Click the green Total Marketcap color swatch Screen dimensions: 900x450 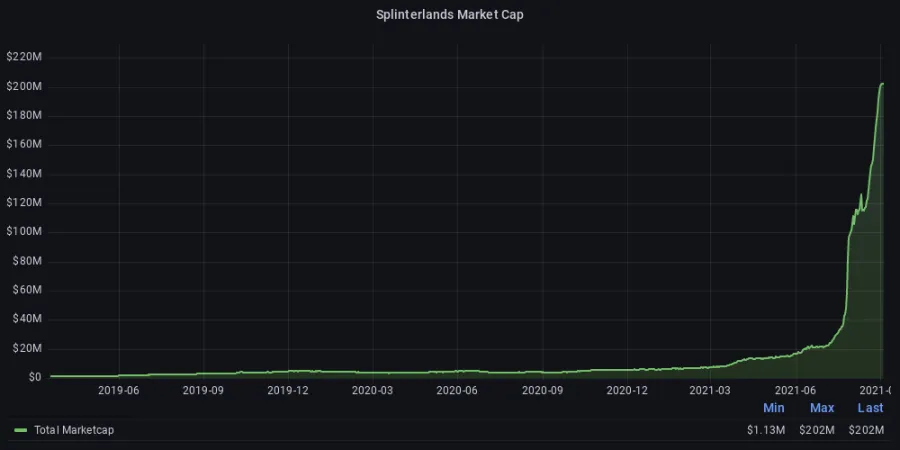tap(21, 430)
